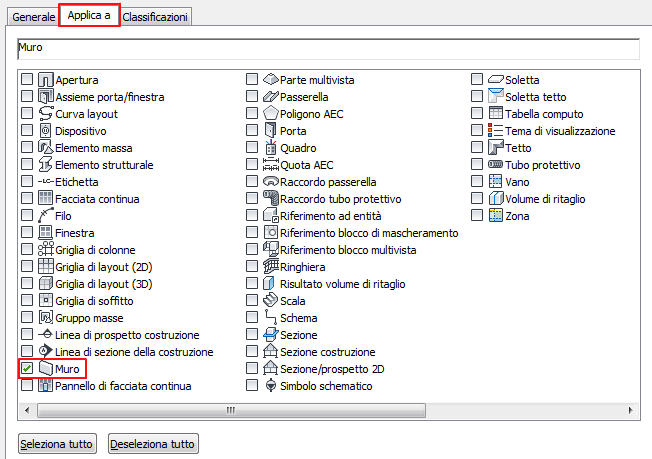Click the Muro name text field
652x459 pixels.
(x=328, y=48)
